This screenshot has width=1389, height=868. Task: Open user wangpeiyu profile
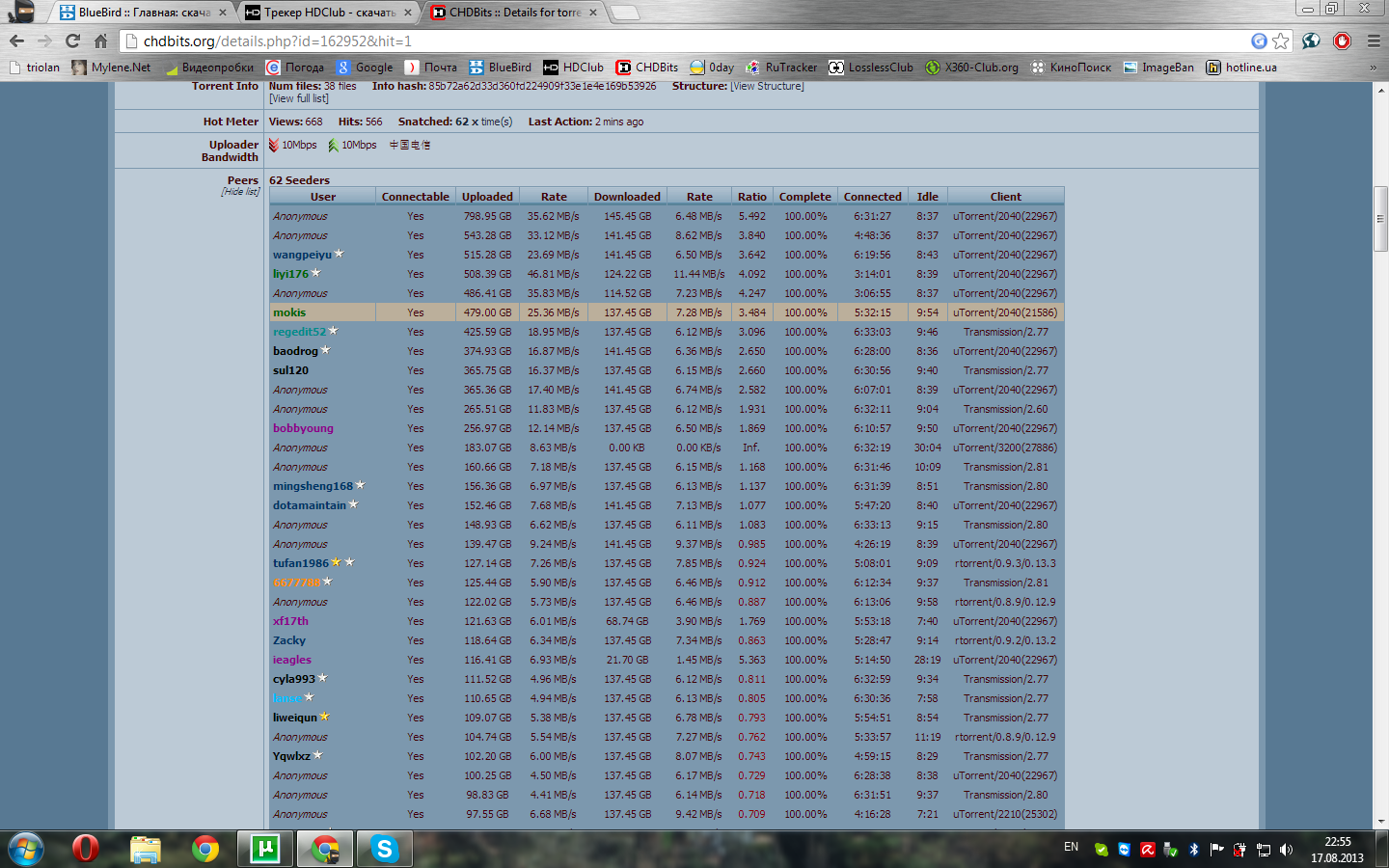302,255
